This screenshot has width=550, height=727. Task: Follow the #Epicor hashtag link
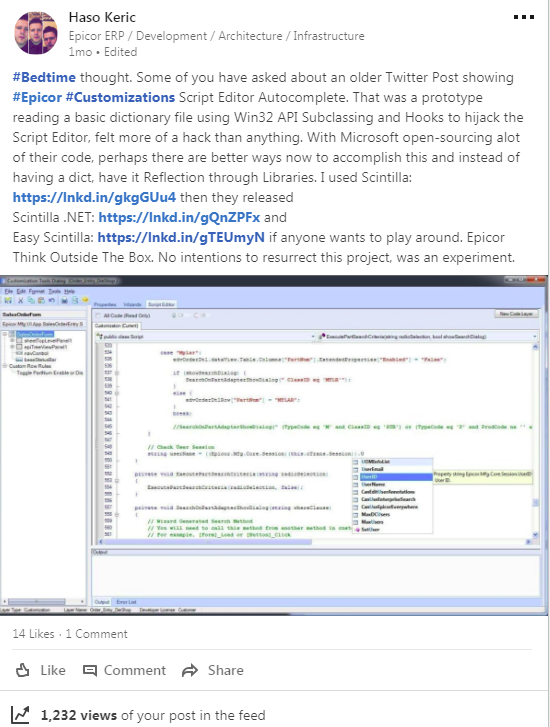[x=37, y=97]
